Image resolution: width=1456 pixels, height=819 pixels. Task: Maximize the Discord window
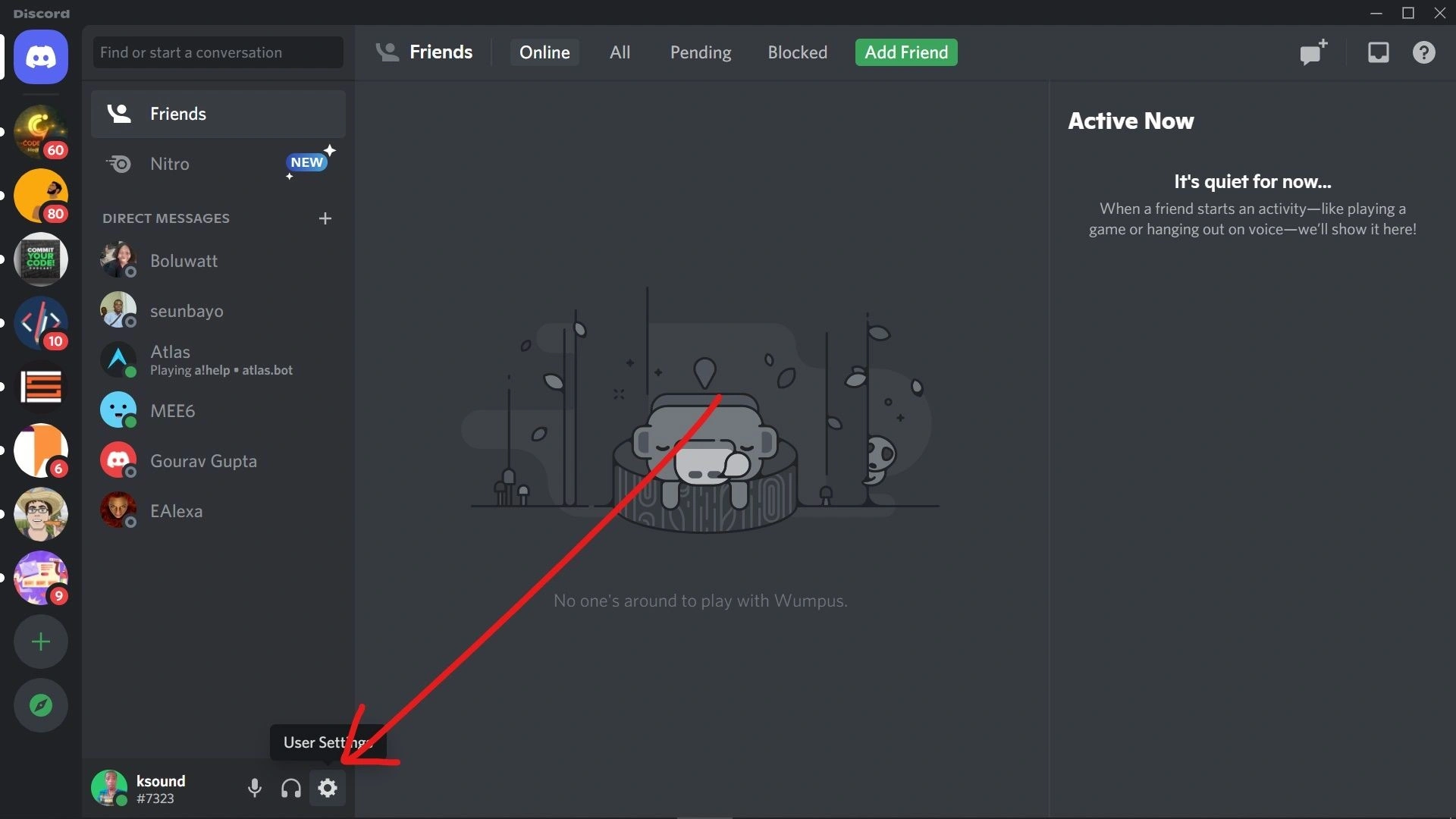pyautogui.click(x=1408, y=13)
